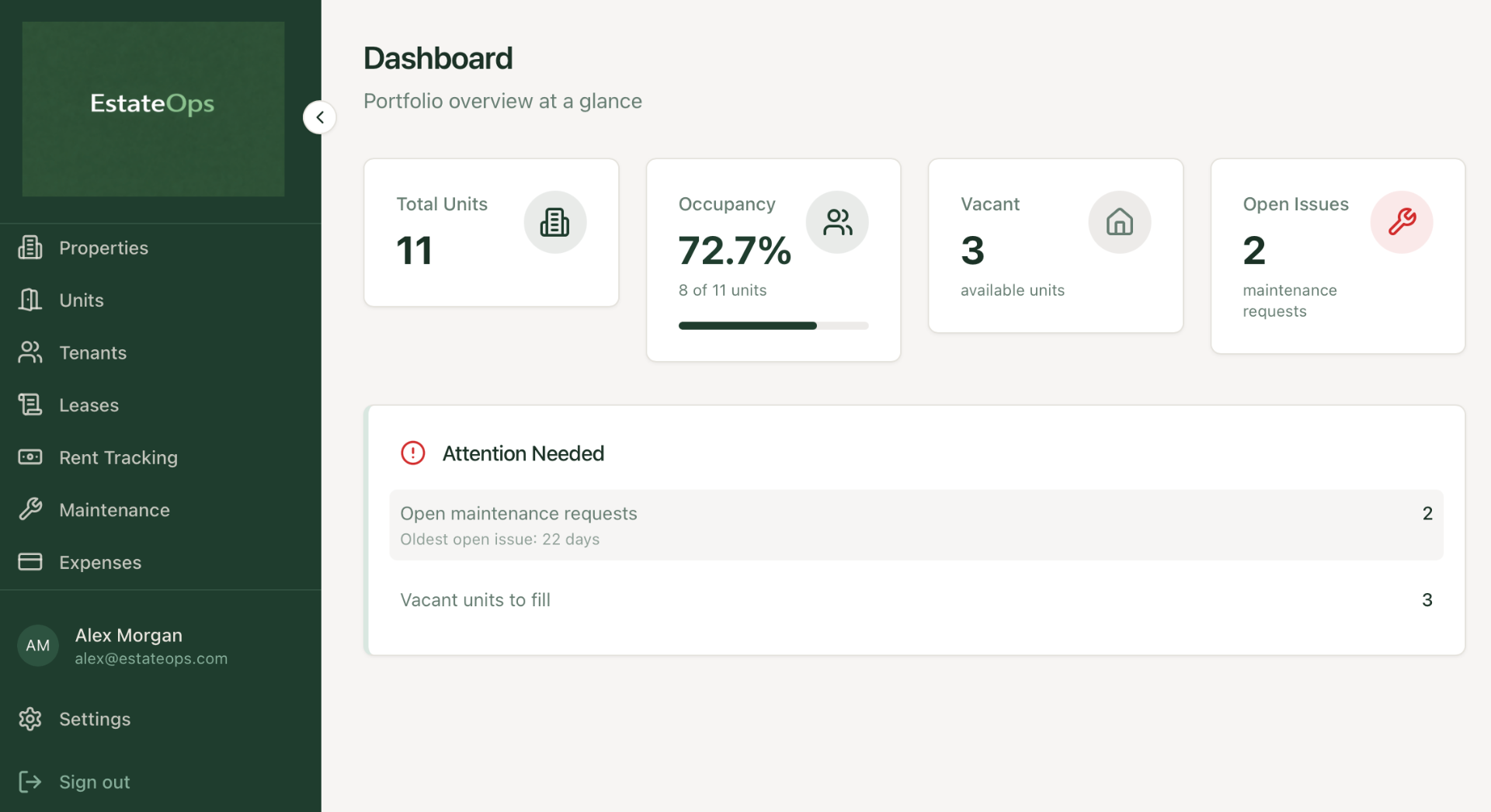The width and height of the screenshot is (1491, 812).
Task: Go to the Units page label
Action: 82,300
